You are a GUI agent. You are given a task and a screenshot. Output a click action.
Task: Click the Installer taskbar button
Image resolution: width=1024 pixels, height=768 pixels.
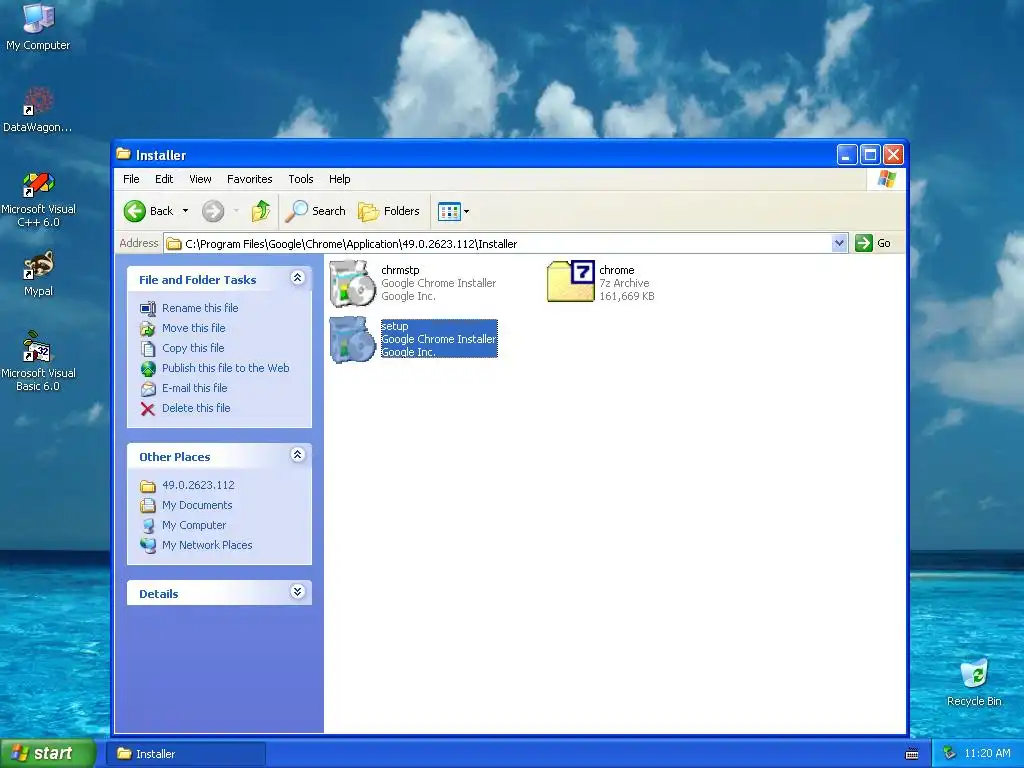click(x=186, y=754)
